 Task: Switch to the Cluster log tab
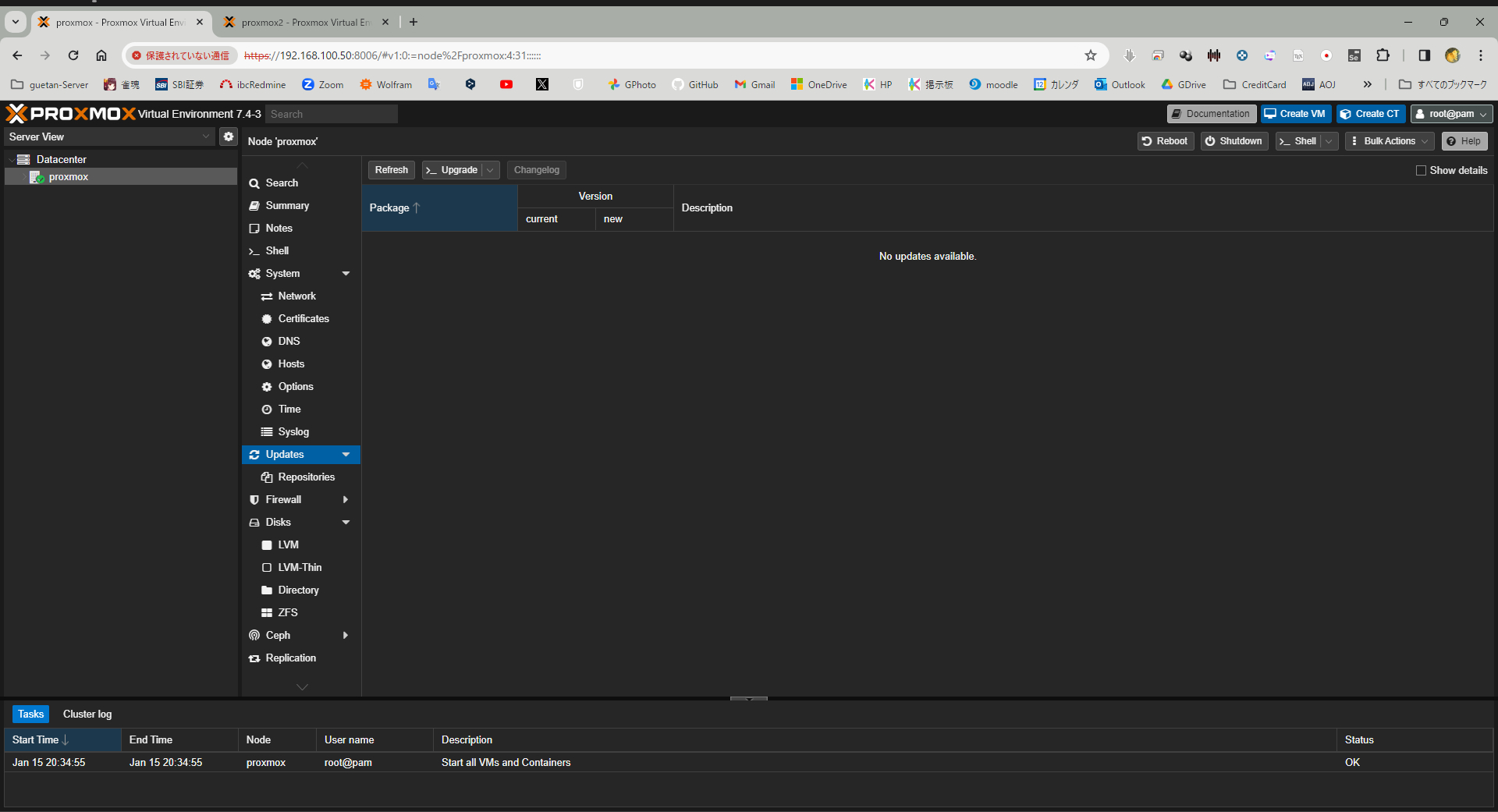pyautogui.click(x=87, y=714)
